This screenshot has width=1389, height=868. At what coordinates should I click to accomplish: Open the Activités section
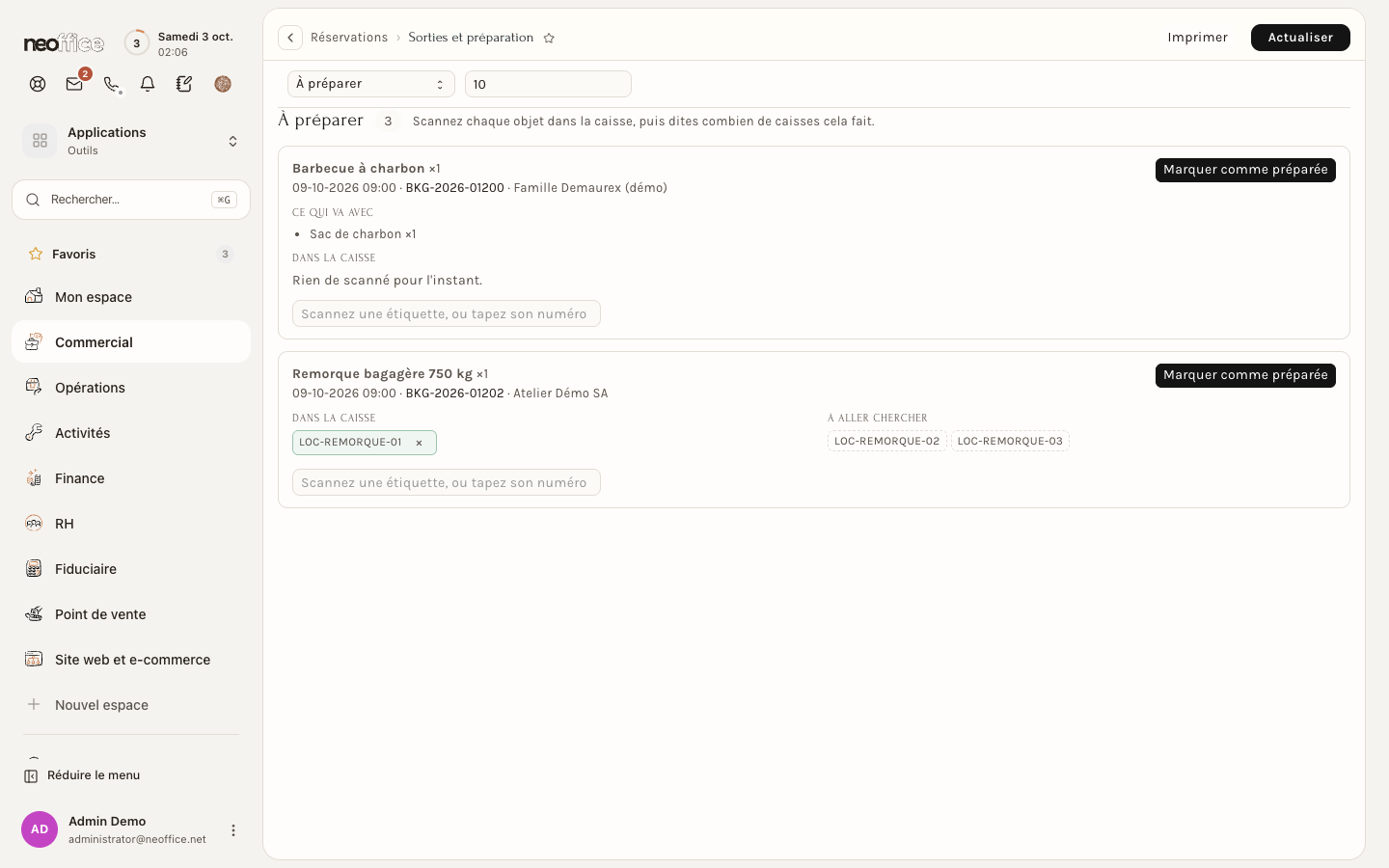click(x=131, y=433)
